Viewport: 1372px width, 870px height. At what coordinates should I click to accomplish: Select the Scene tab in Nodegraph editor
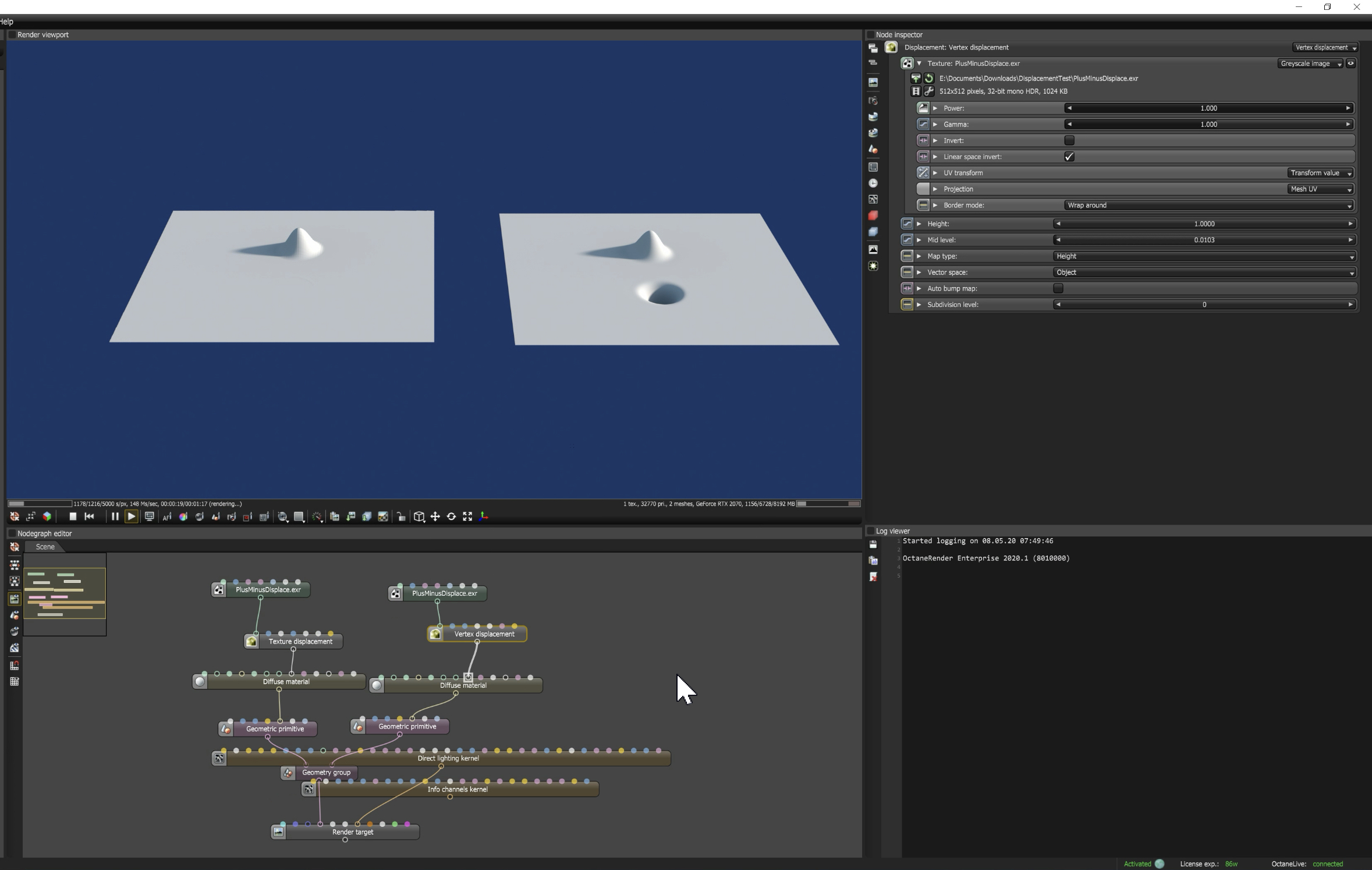click(45, 547)
